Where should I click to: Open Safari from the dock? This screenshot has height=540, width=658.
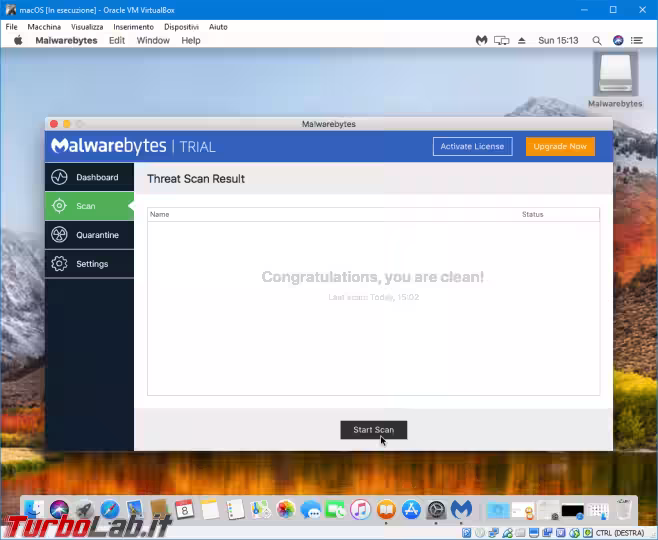coord(109,510)
